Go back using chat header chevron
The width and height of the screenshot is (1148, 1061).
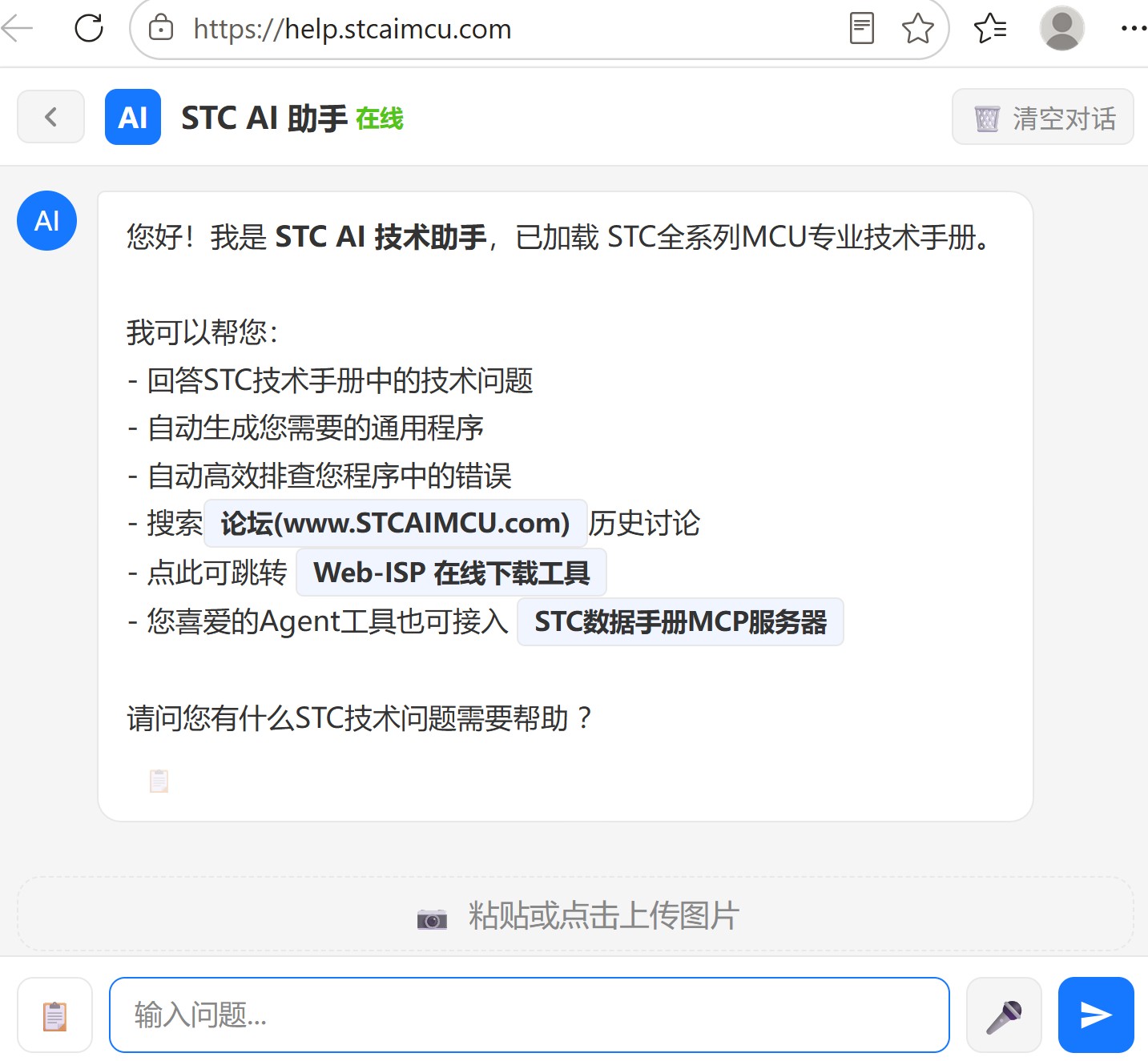point(51,117)
